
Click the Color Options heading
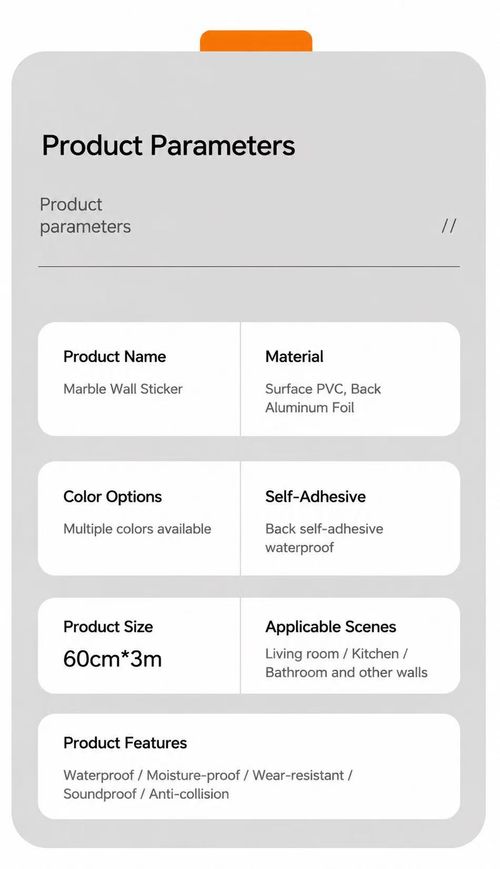coord(113,497)
